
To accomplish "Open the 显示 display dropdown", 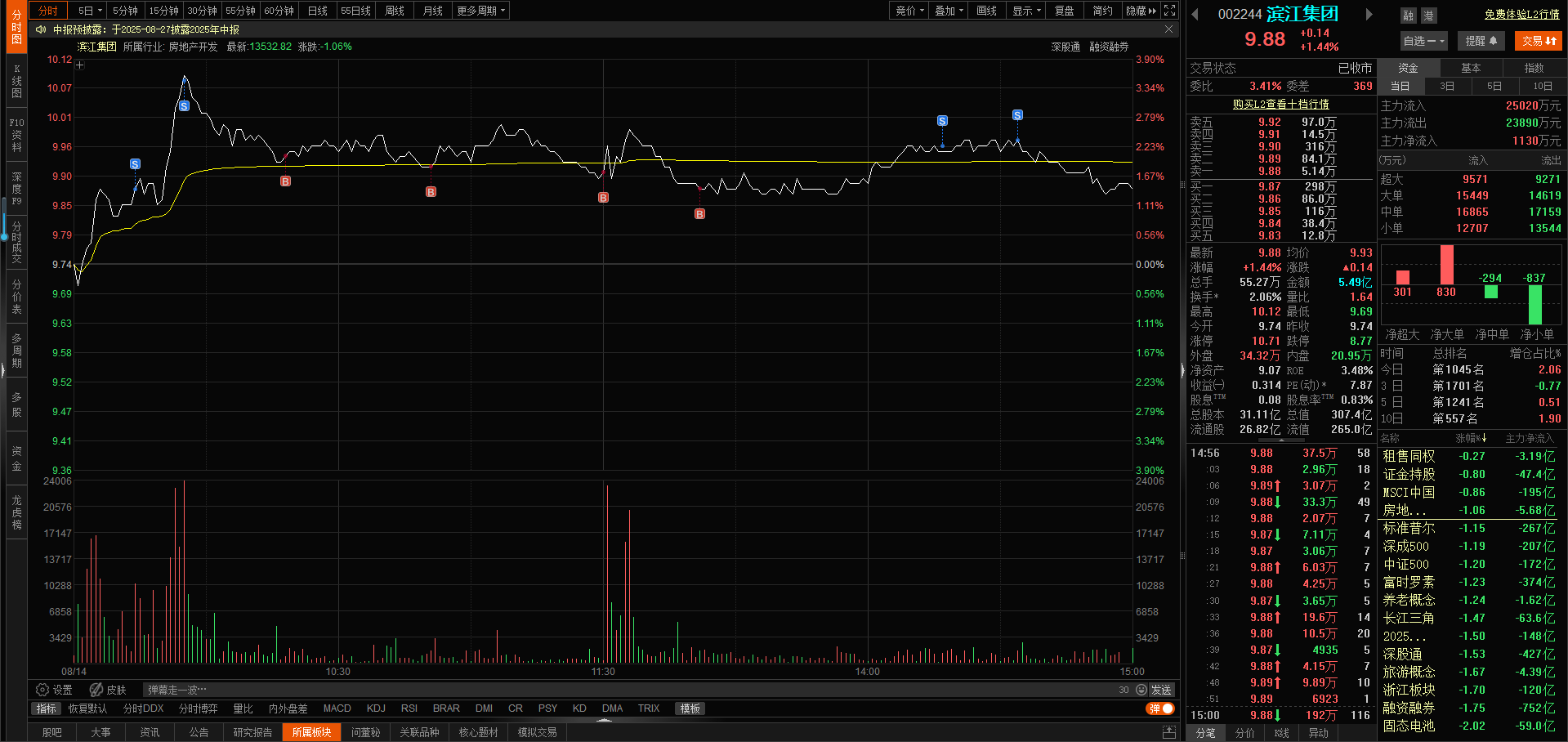I will click(1026, 11).
